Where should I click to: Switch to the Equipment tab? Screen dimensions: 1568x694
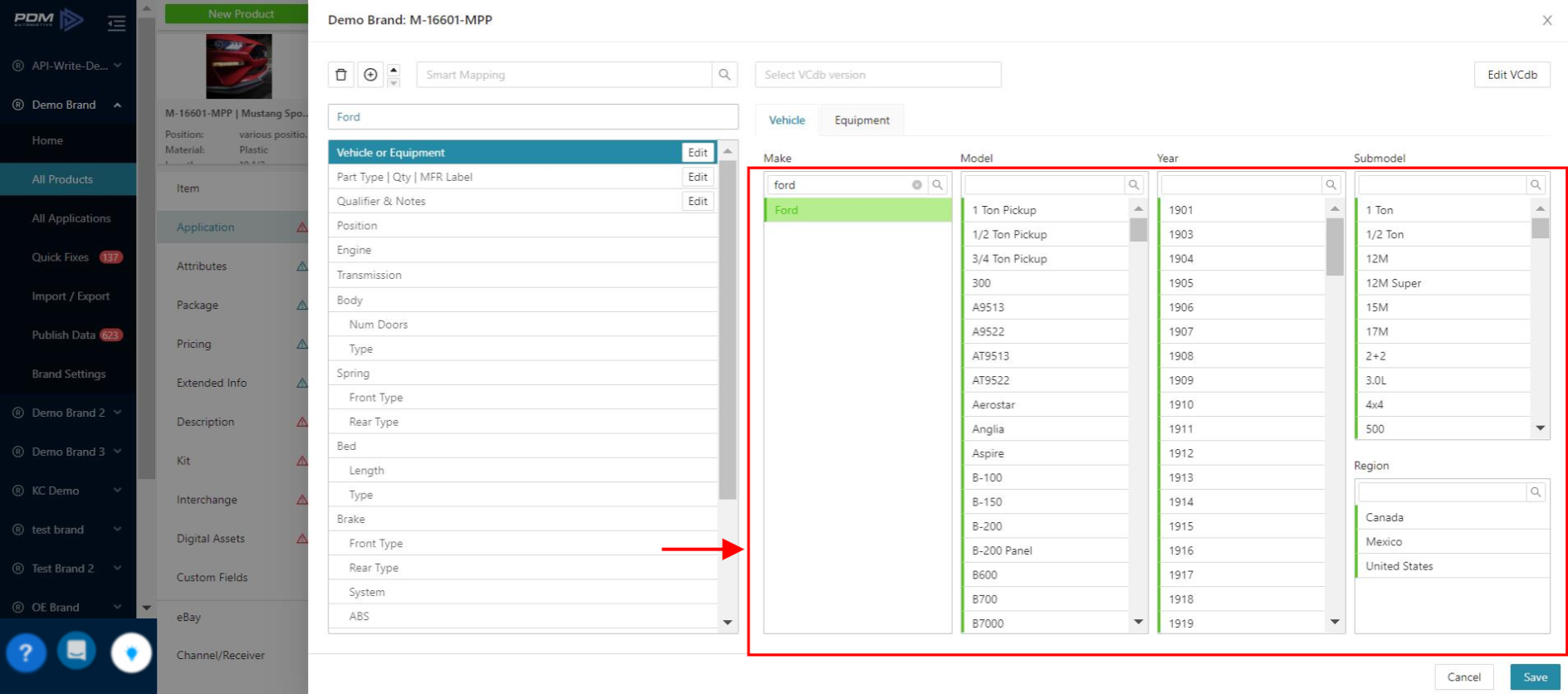point(862,120)
